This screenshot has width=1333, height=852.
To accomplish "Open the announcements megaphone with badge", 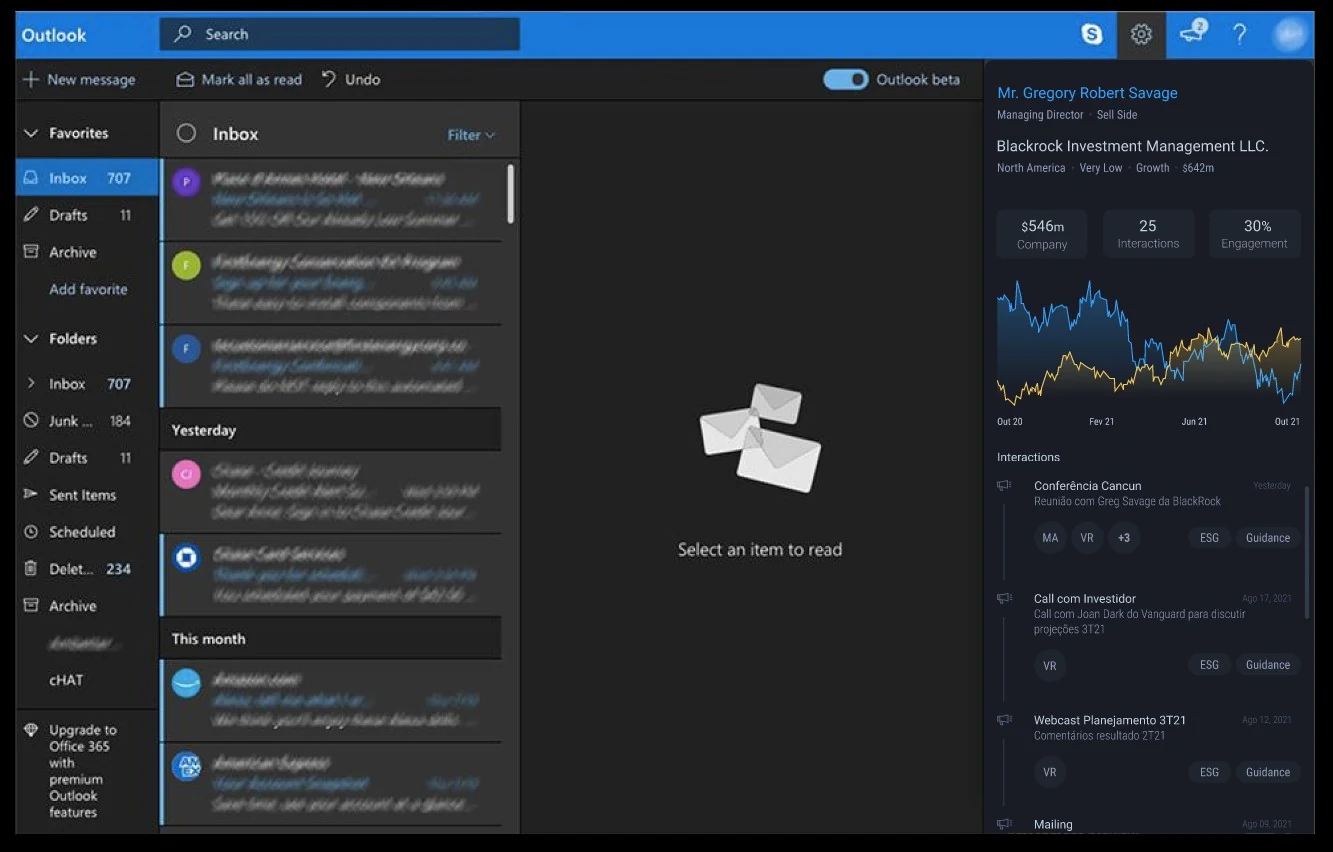I will point(1192,33).
